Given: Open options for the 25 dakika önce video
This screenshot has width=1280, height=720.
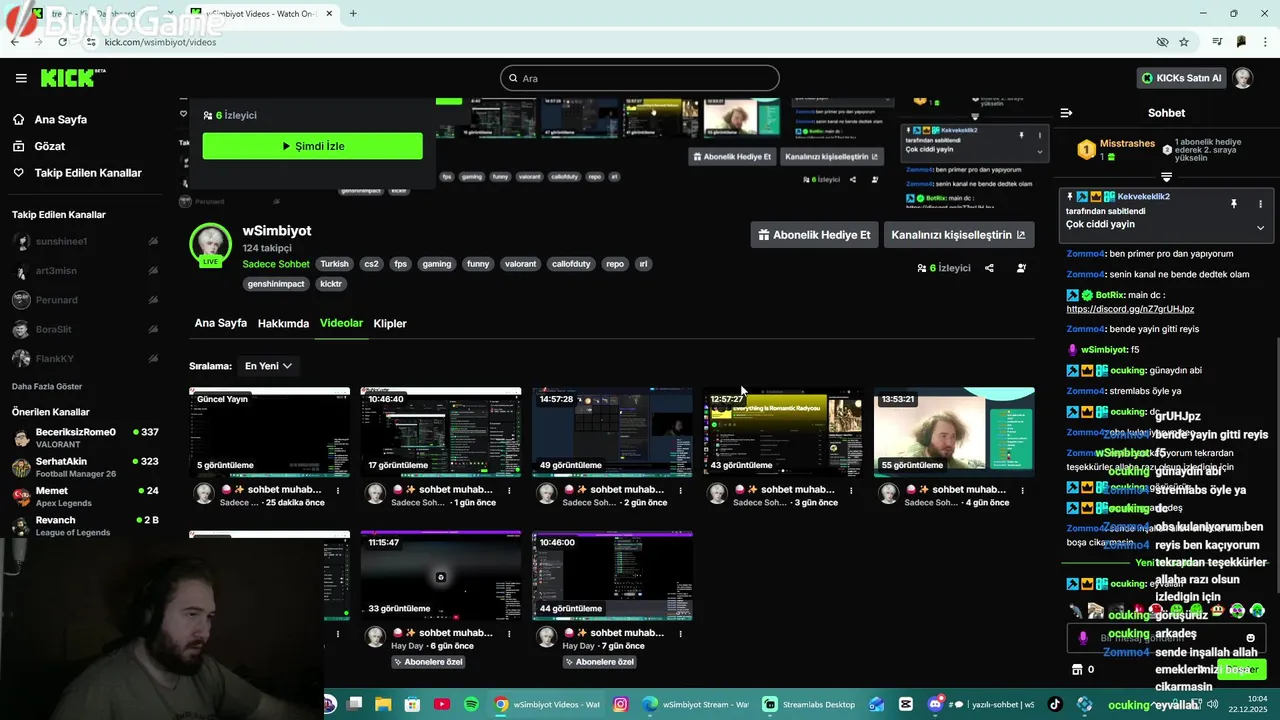Looking at the screenshot, I should pos(338,490).
